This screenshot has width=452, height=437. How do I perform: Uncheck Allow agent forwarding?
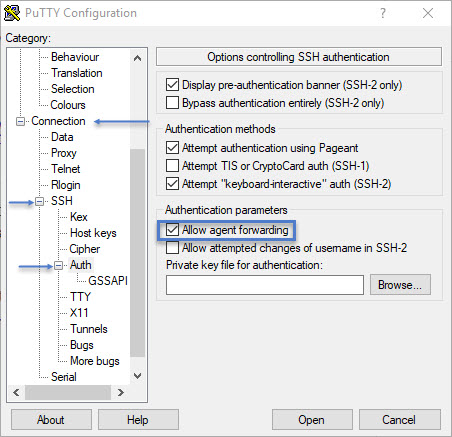[172, 230]
